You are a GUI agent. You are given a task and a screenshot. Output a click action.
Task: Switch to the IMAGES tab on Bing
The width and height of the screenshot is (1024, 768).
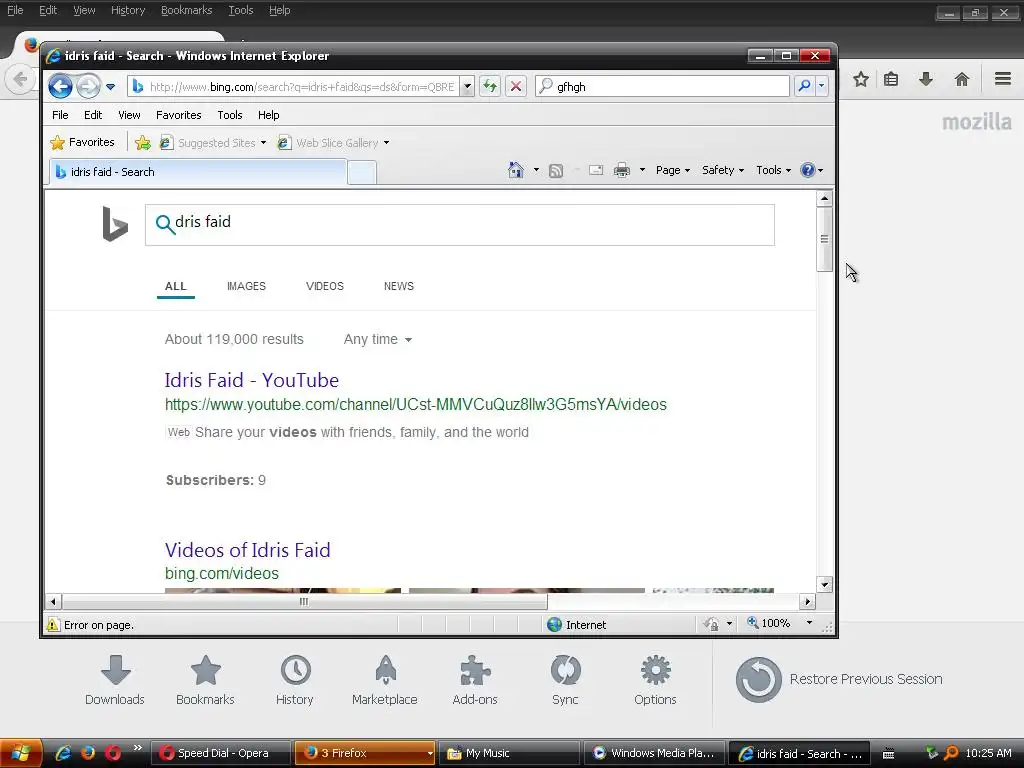[x=246, y=286]
